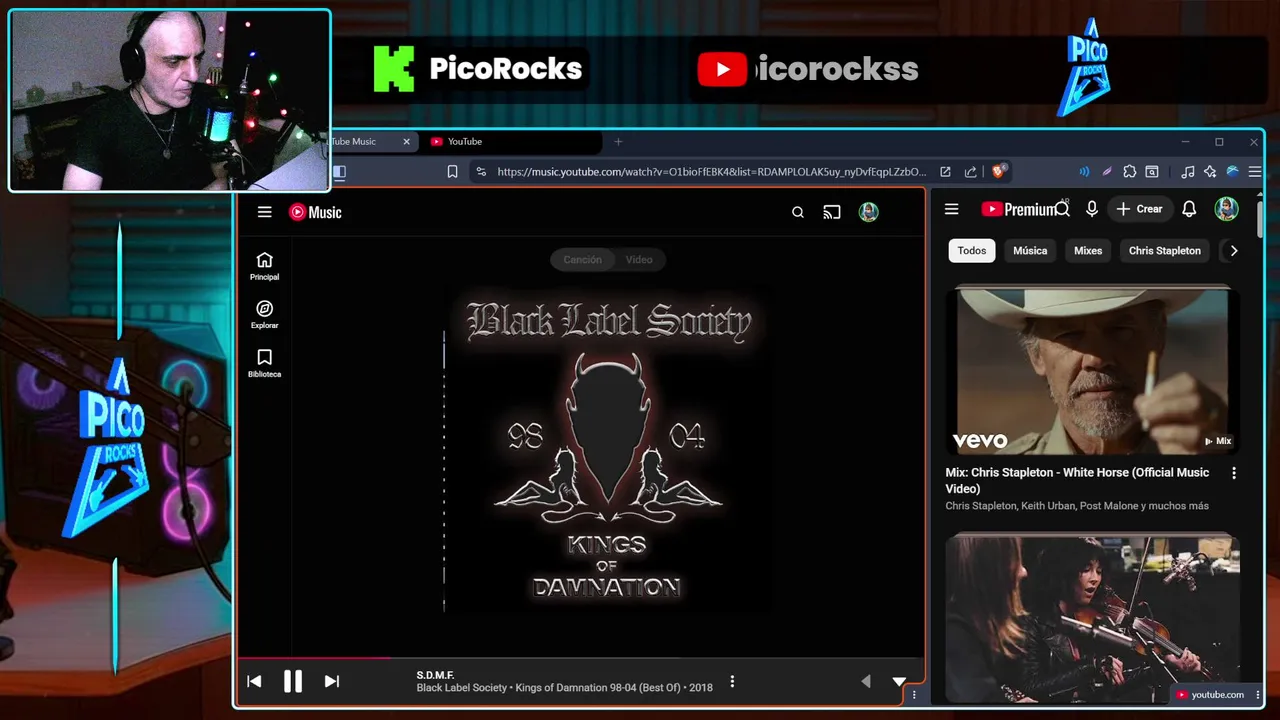Open link in app icon in address bar
This screenshot has height=720, width=1280.
[x=945, y=172]
